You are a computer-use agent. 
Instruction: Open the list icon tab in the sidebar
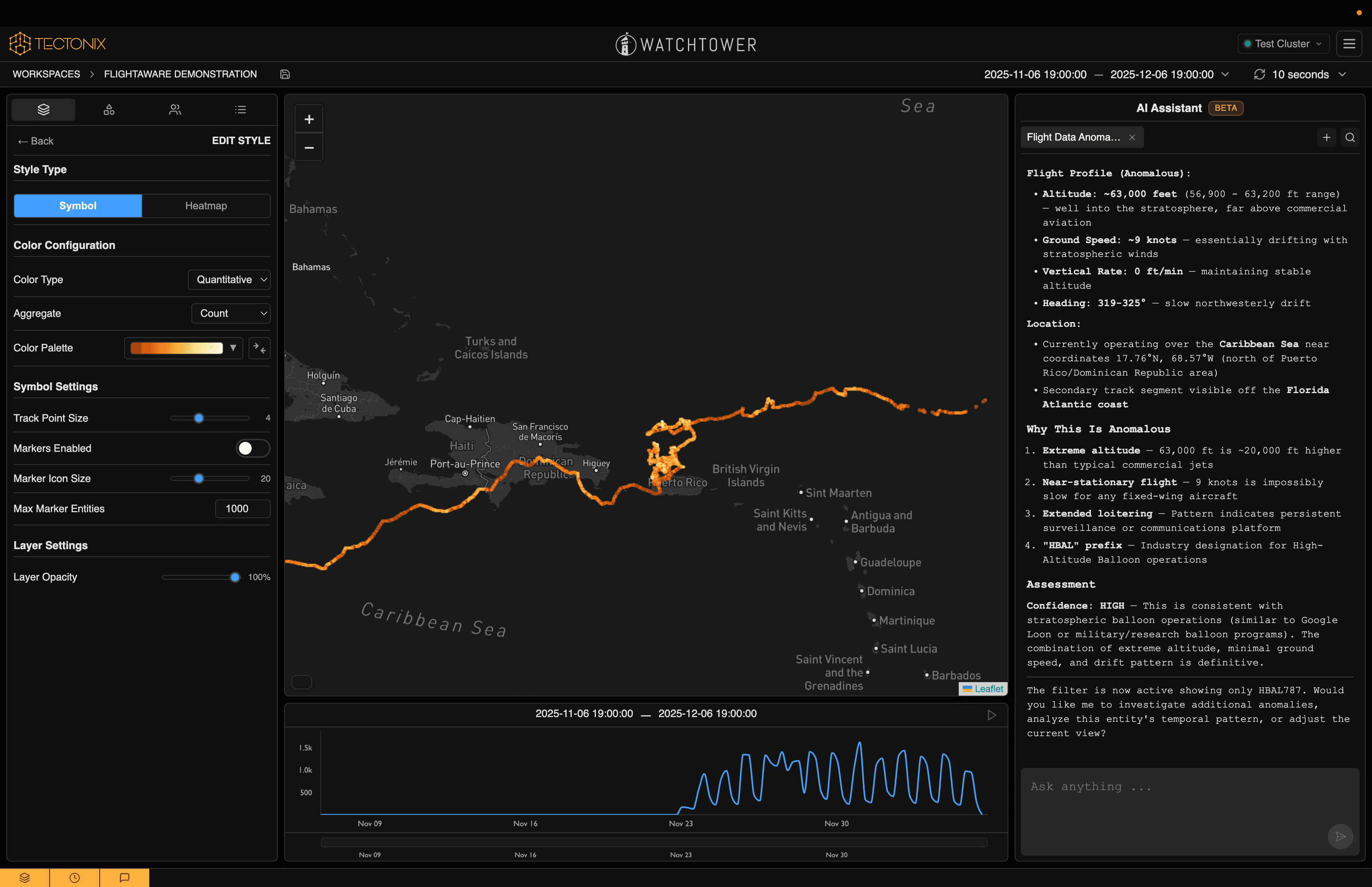coord(241,110)
